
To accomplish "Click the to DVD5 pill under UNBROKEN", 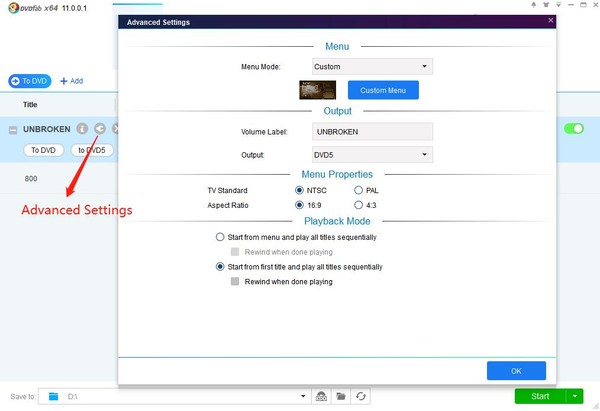I will 92,150.
